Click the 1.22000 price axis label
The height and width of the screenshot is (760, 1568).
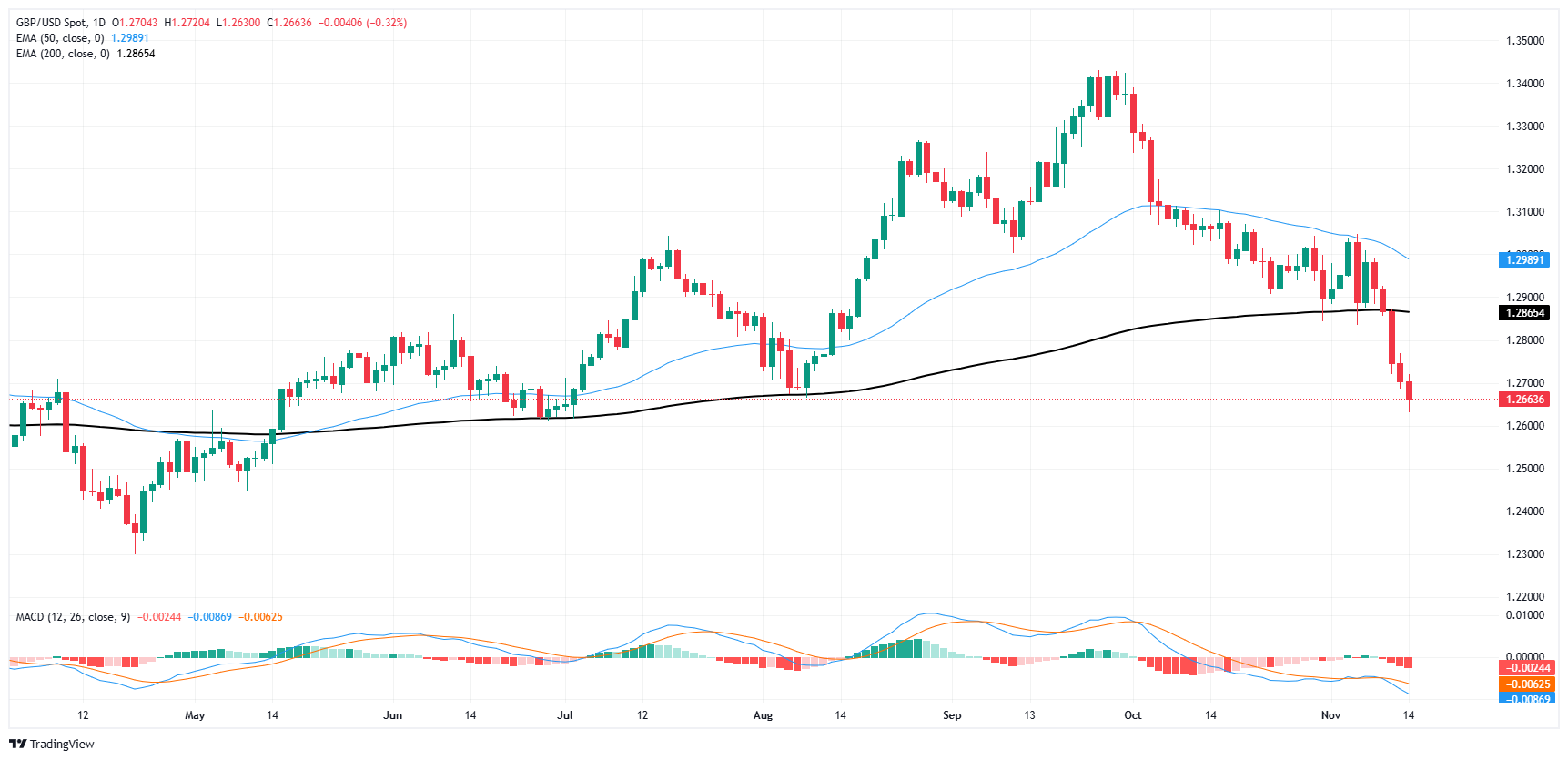click(x=1524, y=597)
